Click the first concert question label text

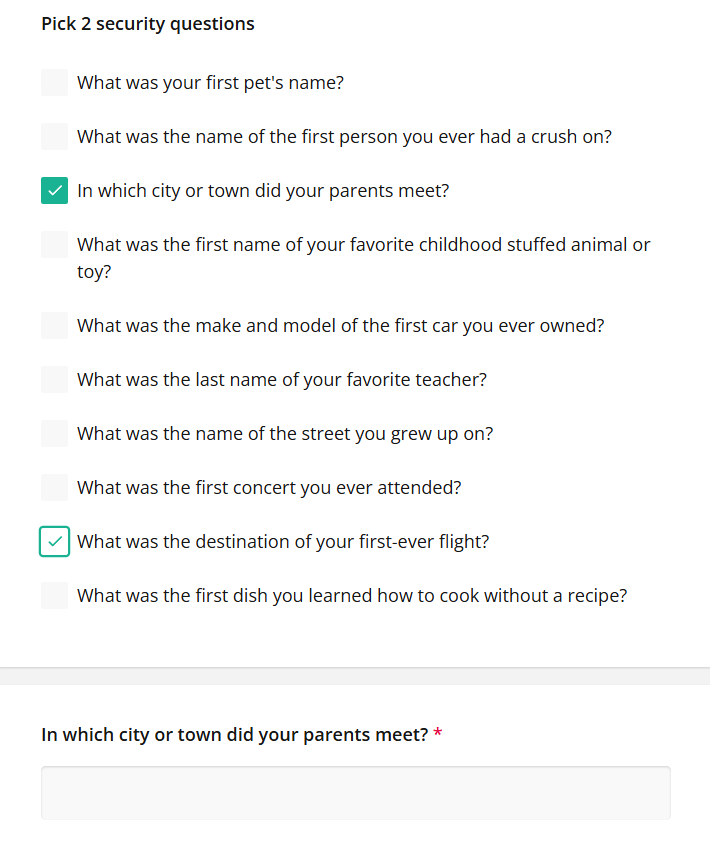(269, 488)
